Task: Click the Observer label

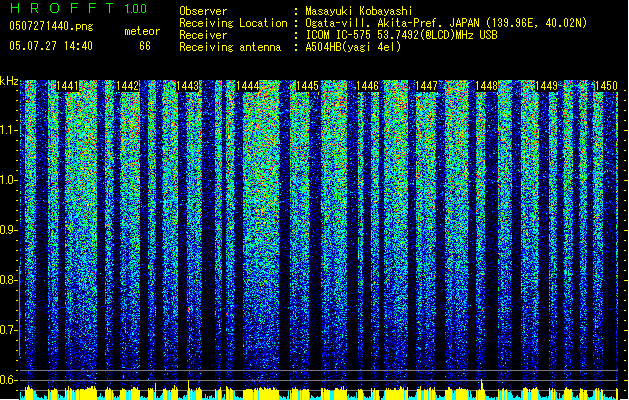Action: 203,11
